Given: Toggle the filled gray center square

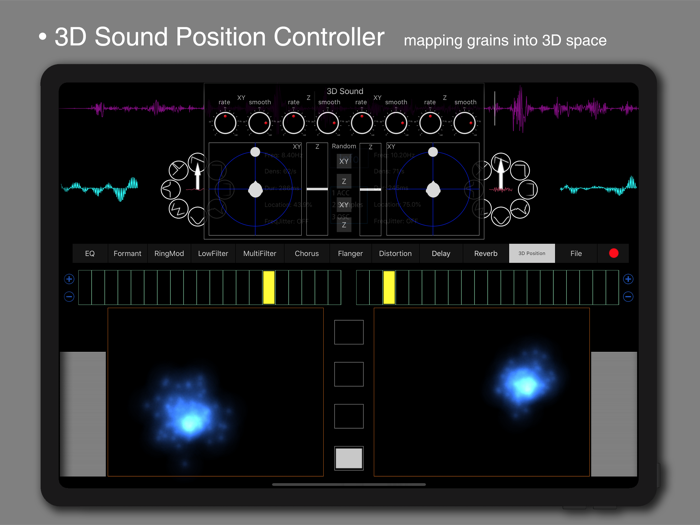Looking at the screenshot, I should click(349, 458).
